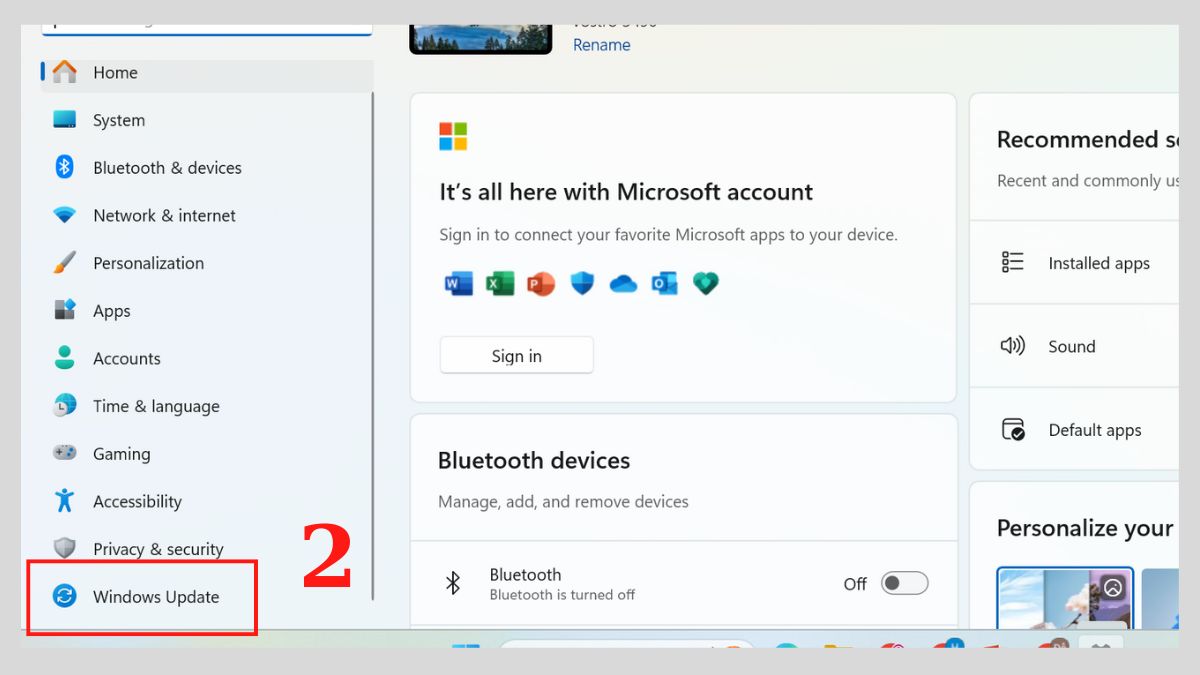Click the Bluetooth symbol beside Bluetooth row
Screen dimensions: 1200x675
coord(453,583)
